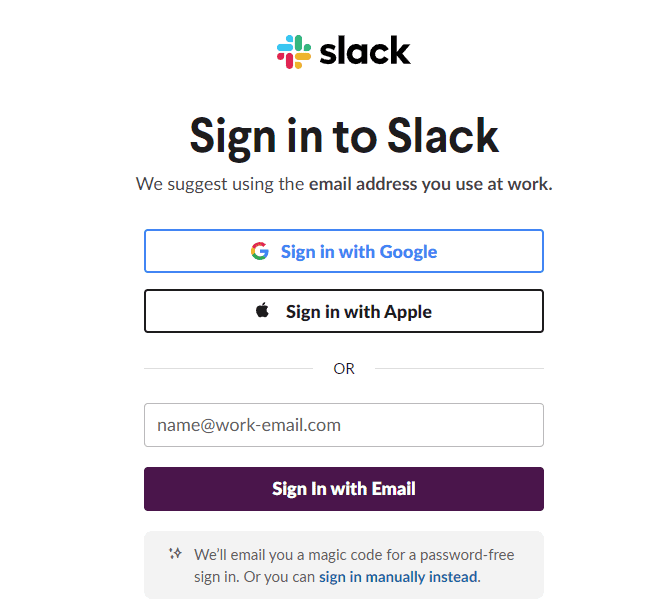The height and width of the screenshot is (616, 671).
Task: Open the sign in manually instead link
Action: (x=398, y=577)
